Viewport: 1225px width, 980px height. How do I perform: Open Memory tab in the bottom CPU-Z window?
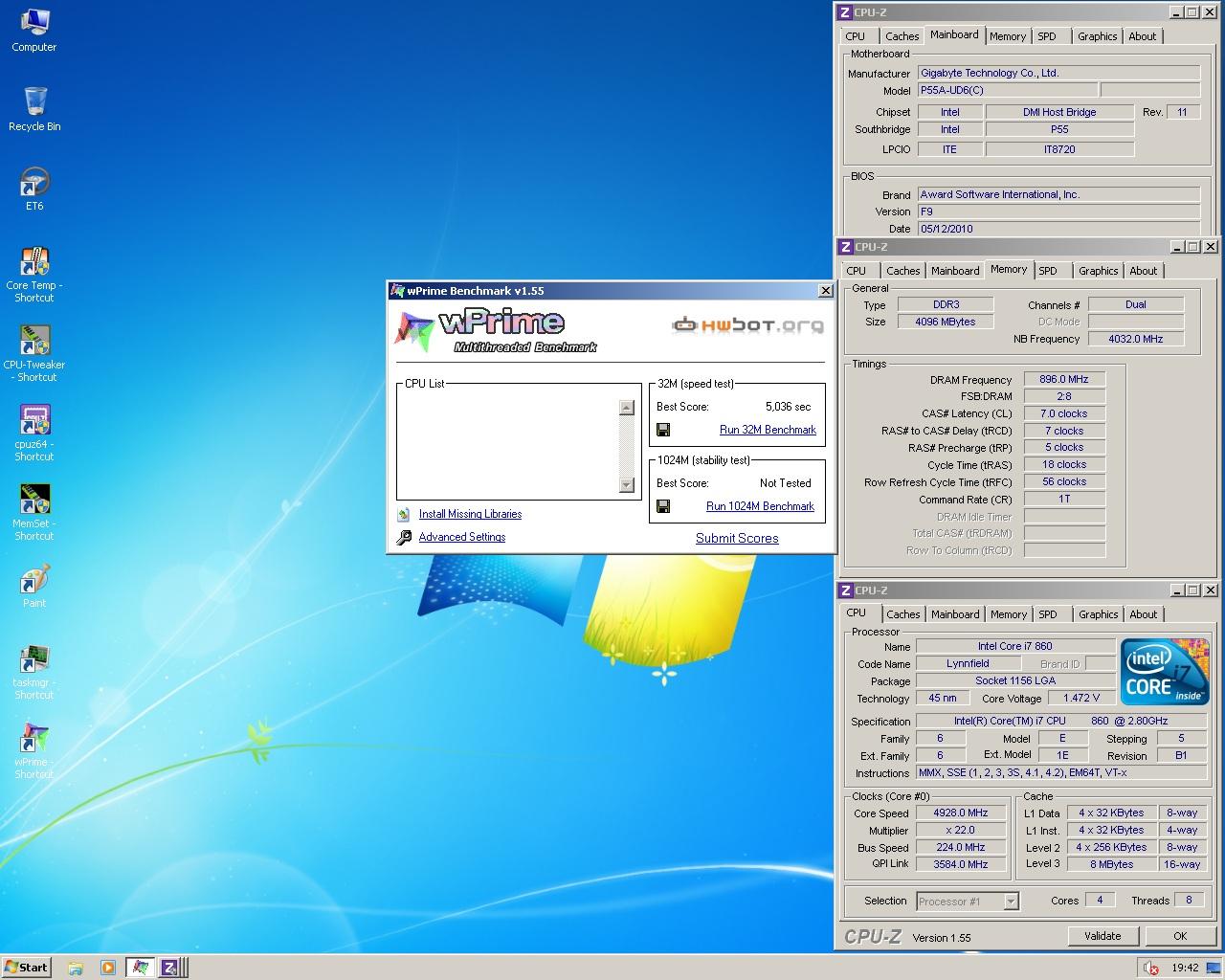1009,614
